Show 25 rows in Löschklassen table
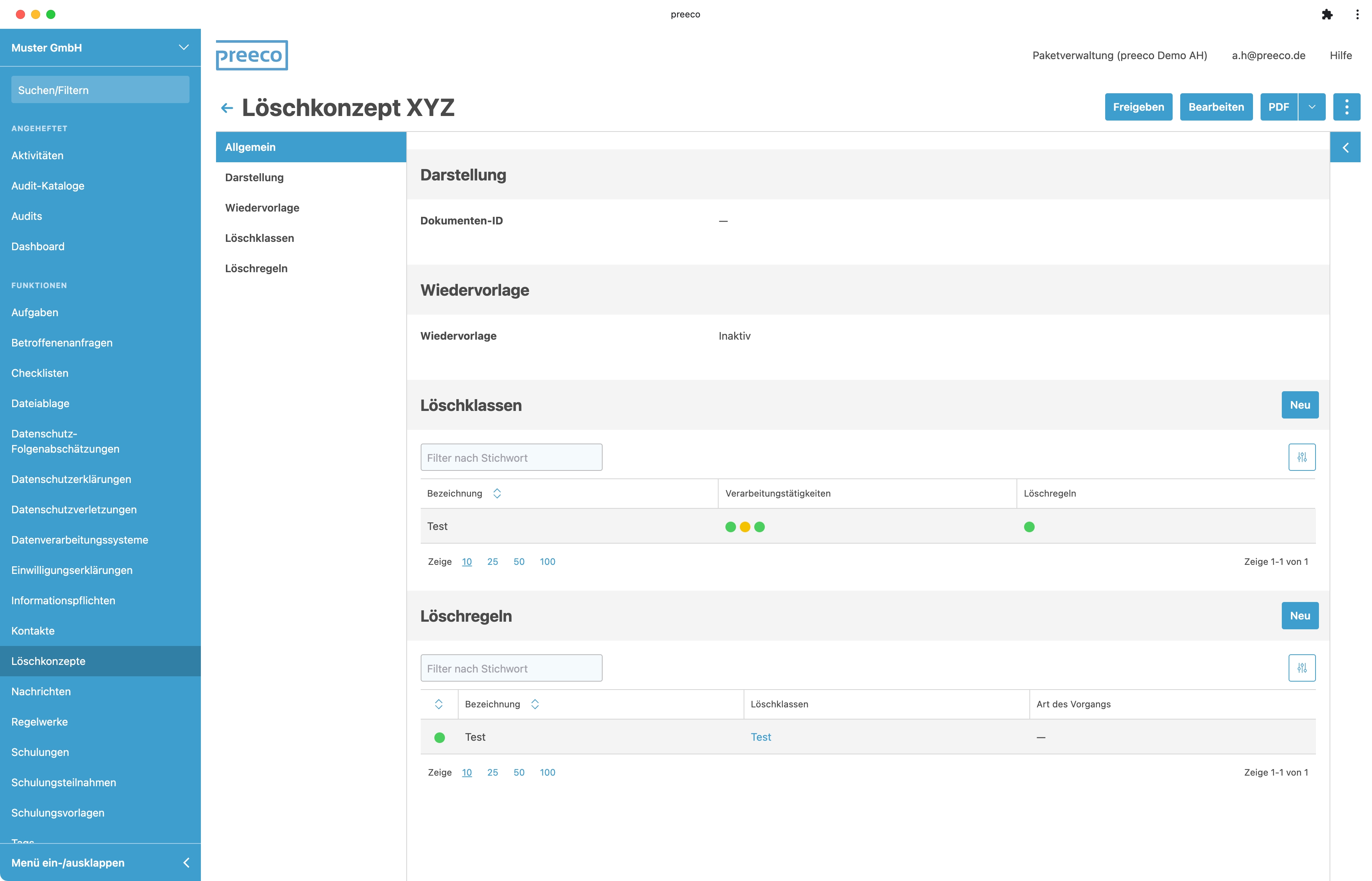Viewport: 1372px width, 881px height. coord(492,561)
